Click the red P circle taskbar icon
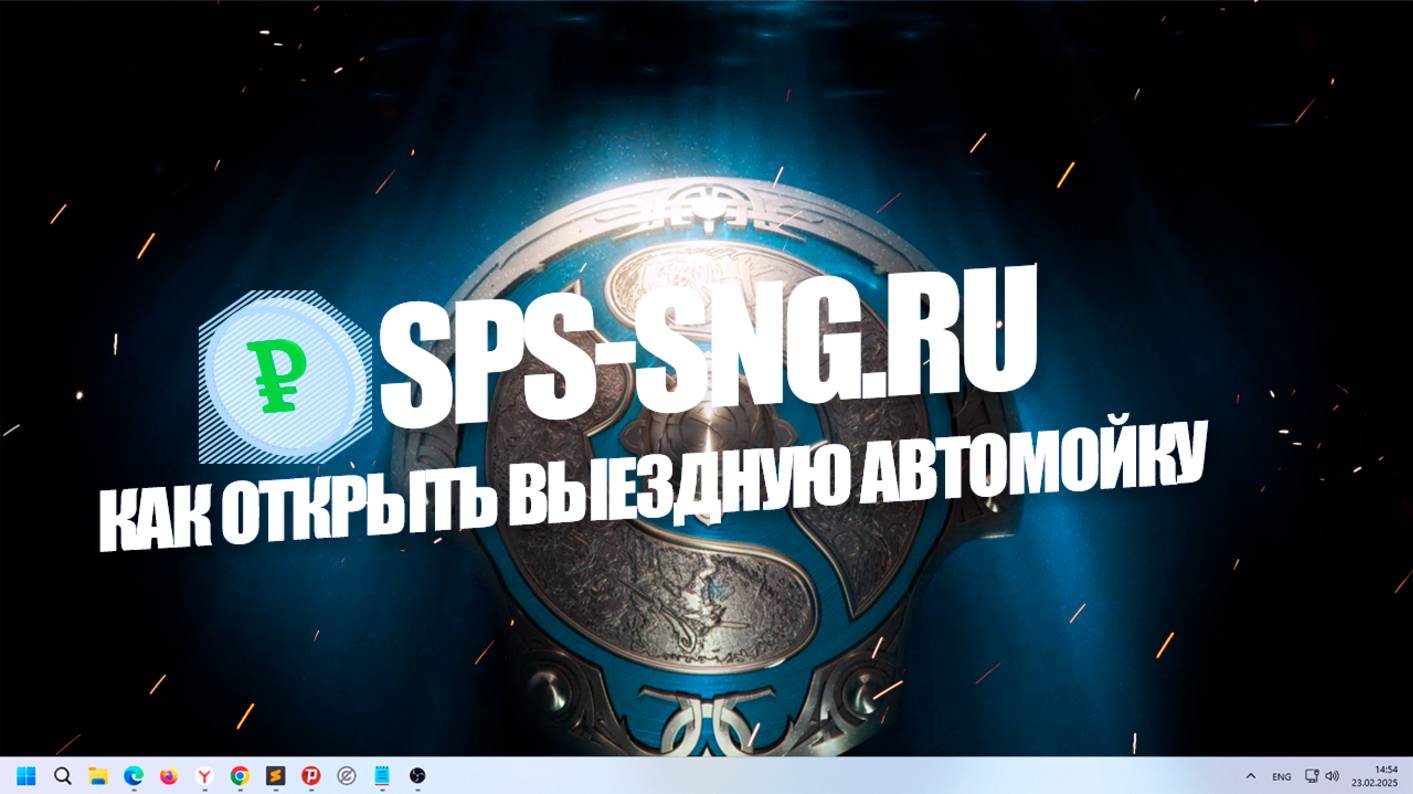The width and height of the screenshot is (1413, 794). (311, 776)
